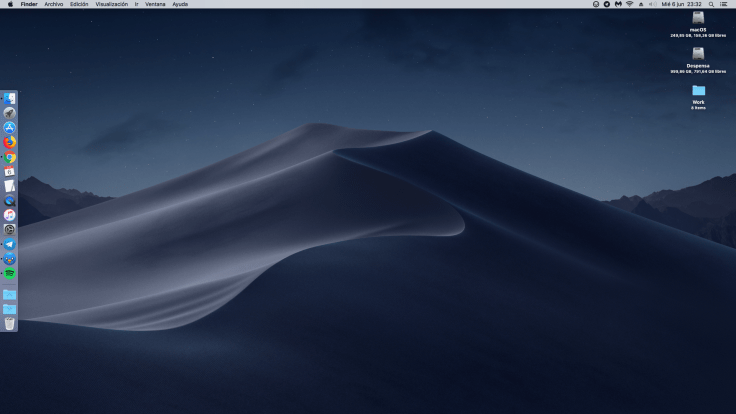Open the Archivo menu
Screen dimensions: 736x414
pyautogui.click(x=53, y=4)
